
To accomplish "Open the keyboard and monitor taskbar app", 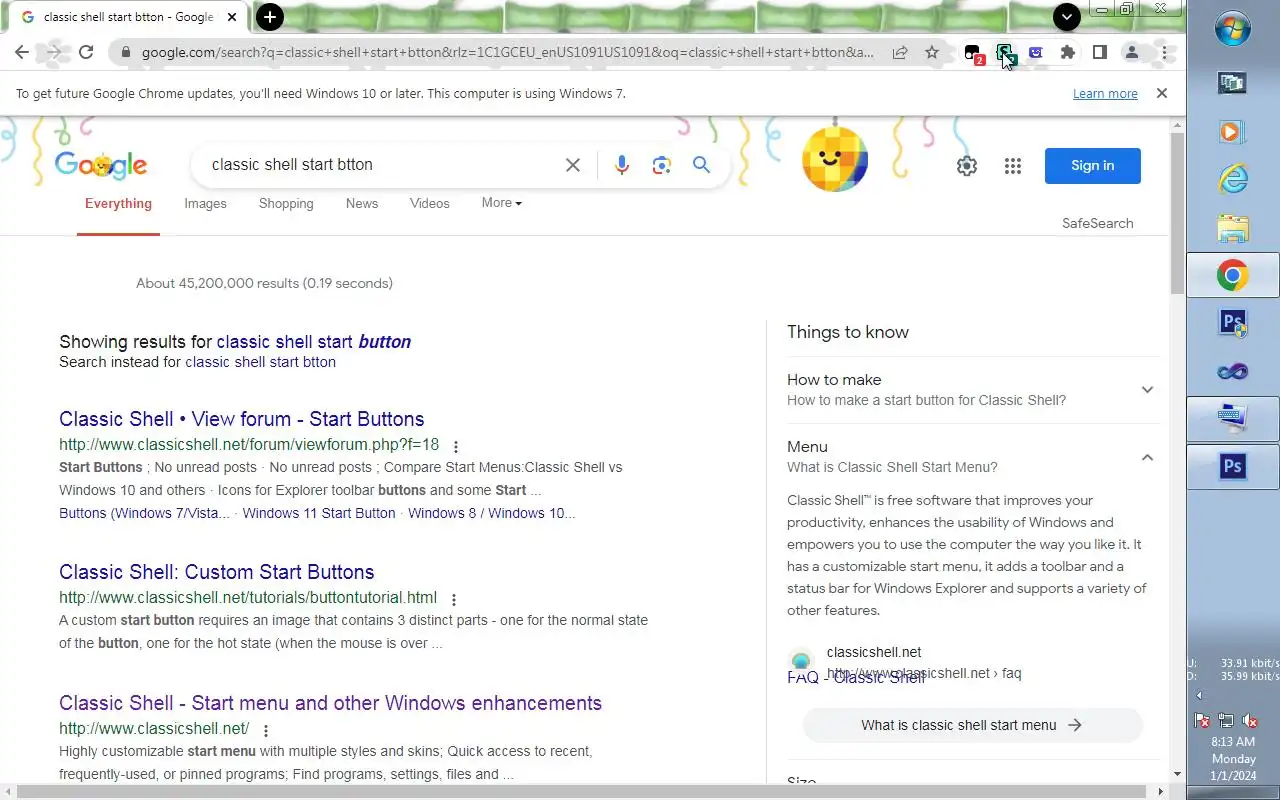I will click(x=1233, y=419).
